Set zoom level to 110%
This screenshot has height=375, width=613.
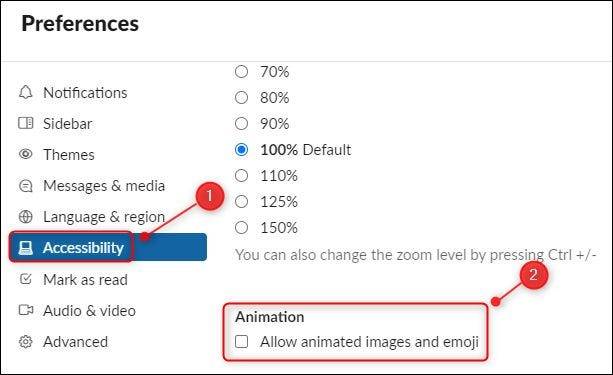tap(241, 176)
